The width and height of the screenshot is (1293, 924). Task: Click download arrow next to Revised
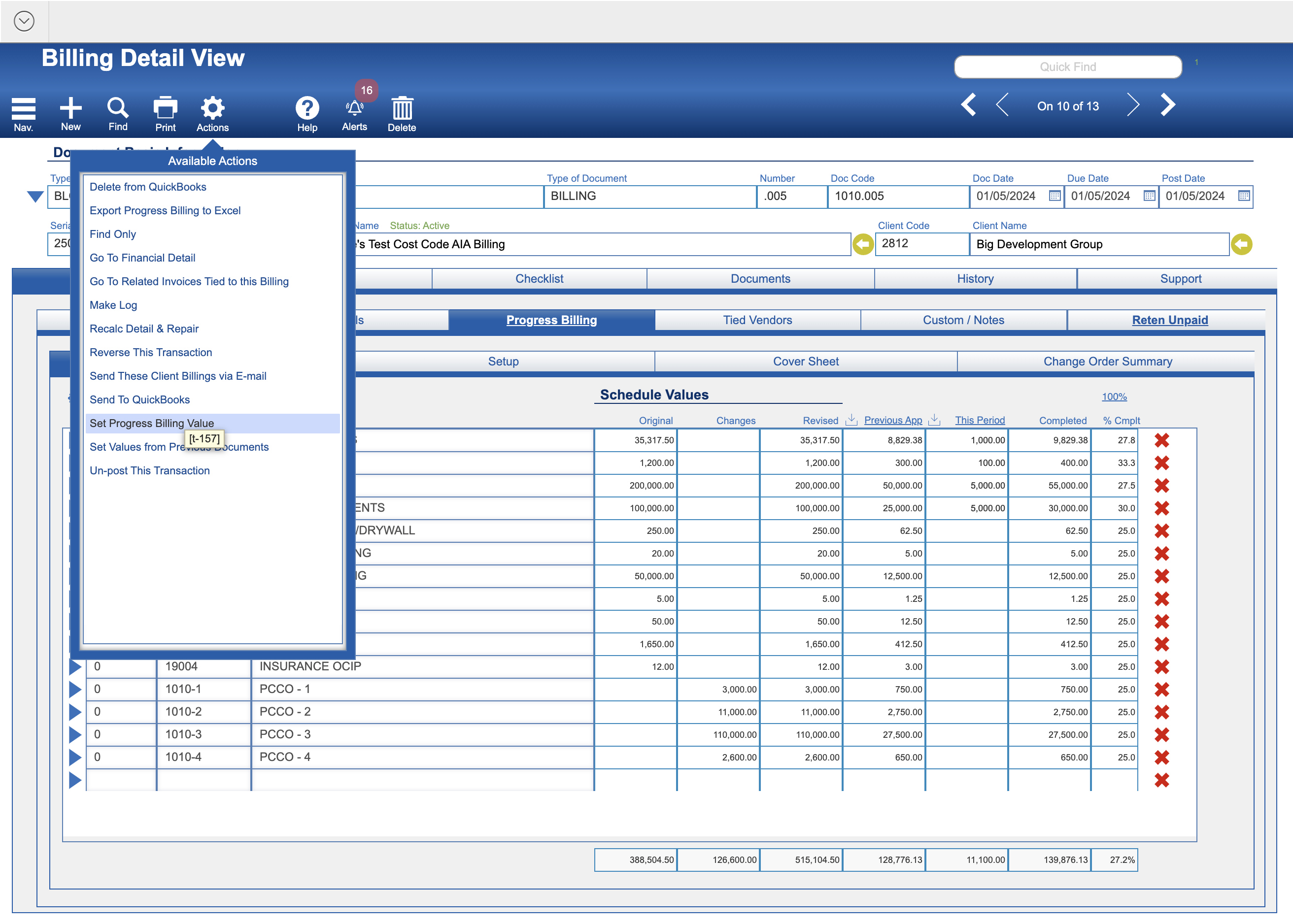(x=851, y=420)
